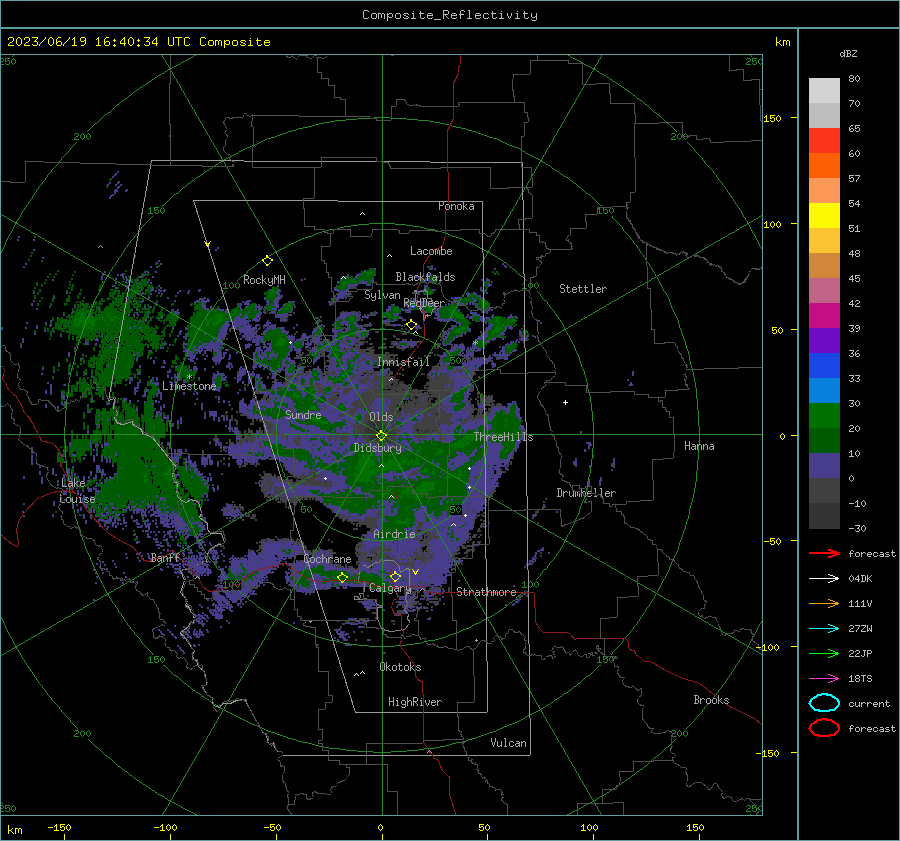Click the Hanna town label
Image resolution: width=900 pixels, height=841 pixels.
699,446
